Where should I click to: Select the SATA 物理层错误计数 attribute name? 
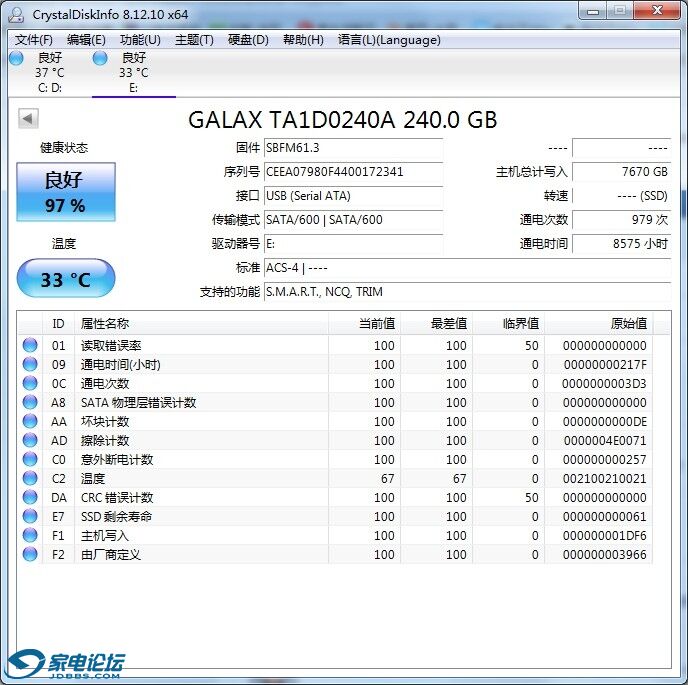coord(138,403)
